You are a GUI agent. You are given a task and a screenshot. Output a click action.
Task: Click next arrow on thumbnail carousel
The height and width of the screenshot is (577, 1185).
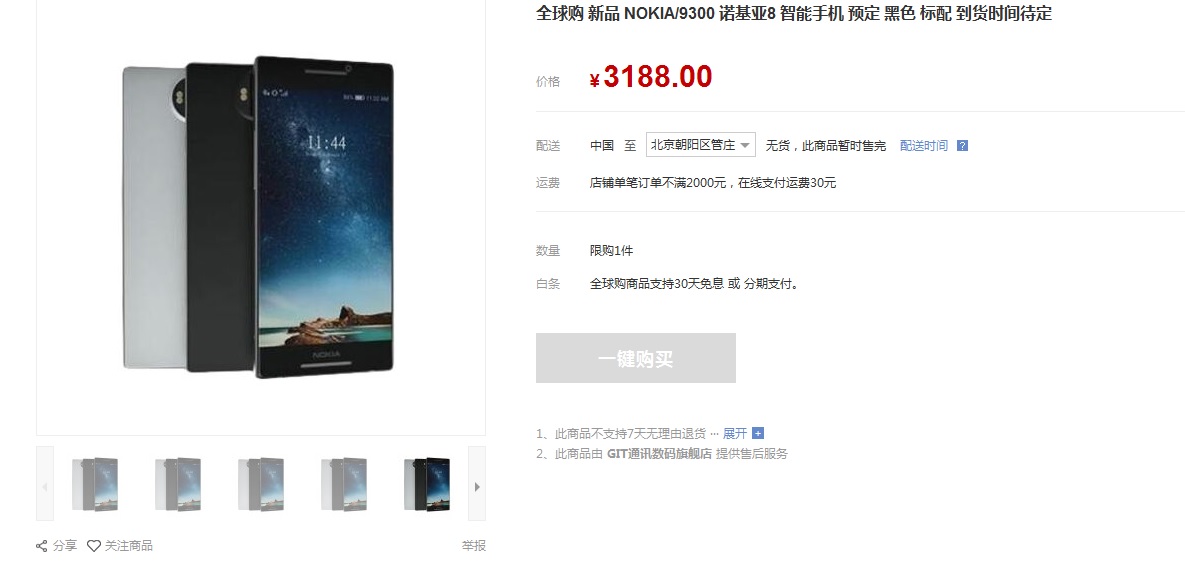(x=477, y=484)
